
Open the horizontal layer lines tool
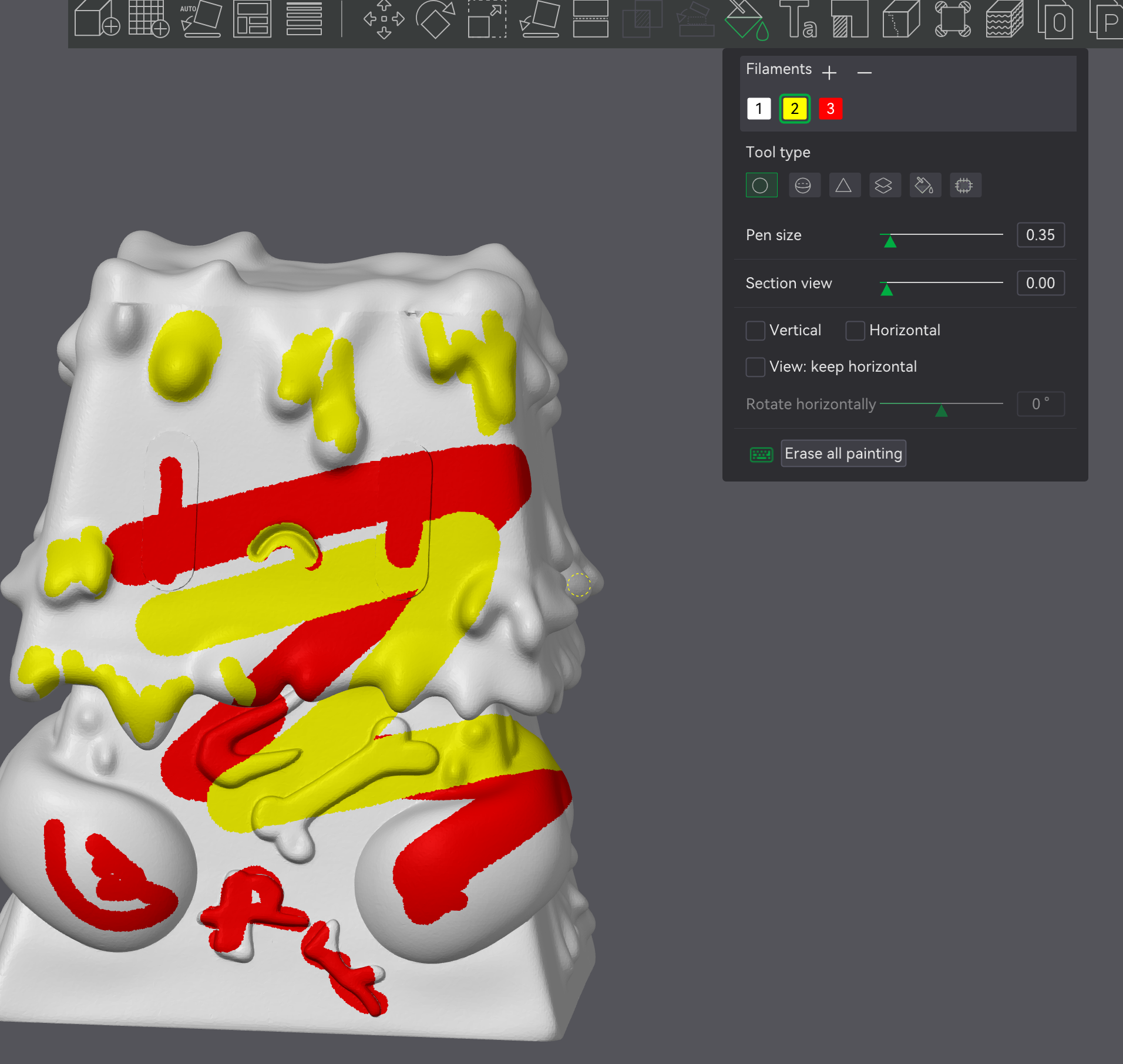coord(304,19)
